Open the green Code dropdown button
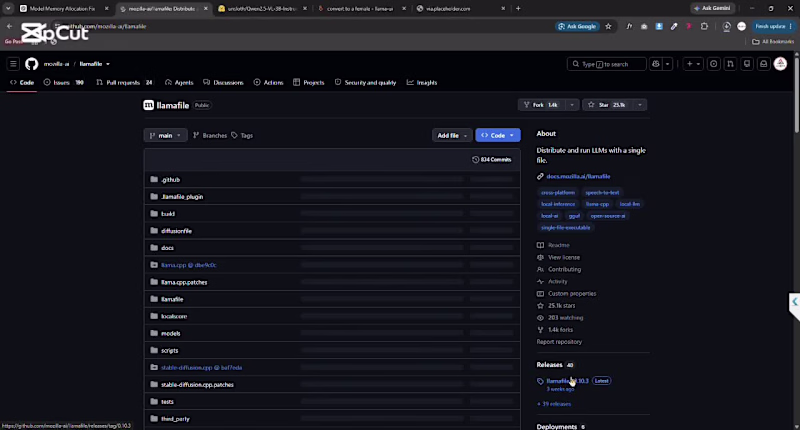 tap(498, 135)
